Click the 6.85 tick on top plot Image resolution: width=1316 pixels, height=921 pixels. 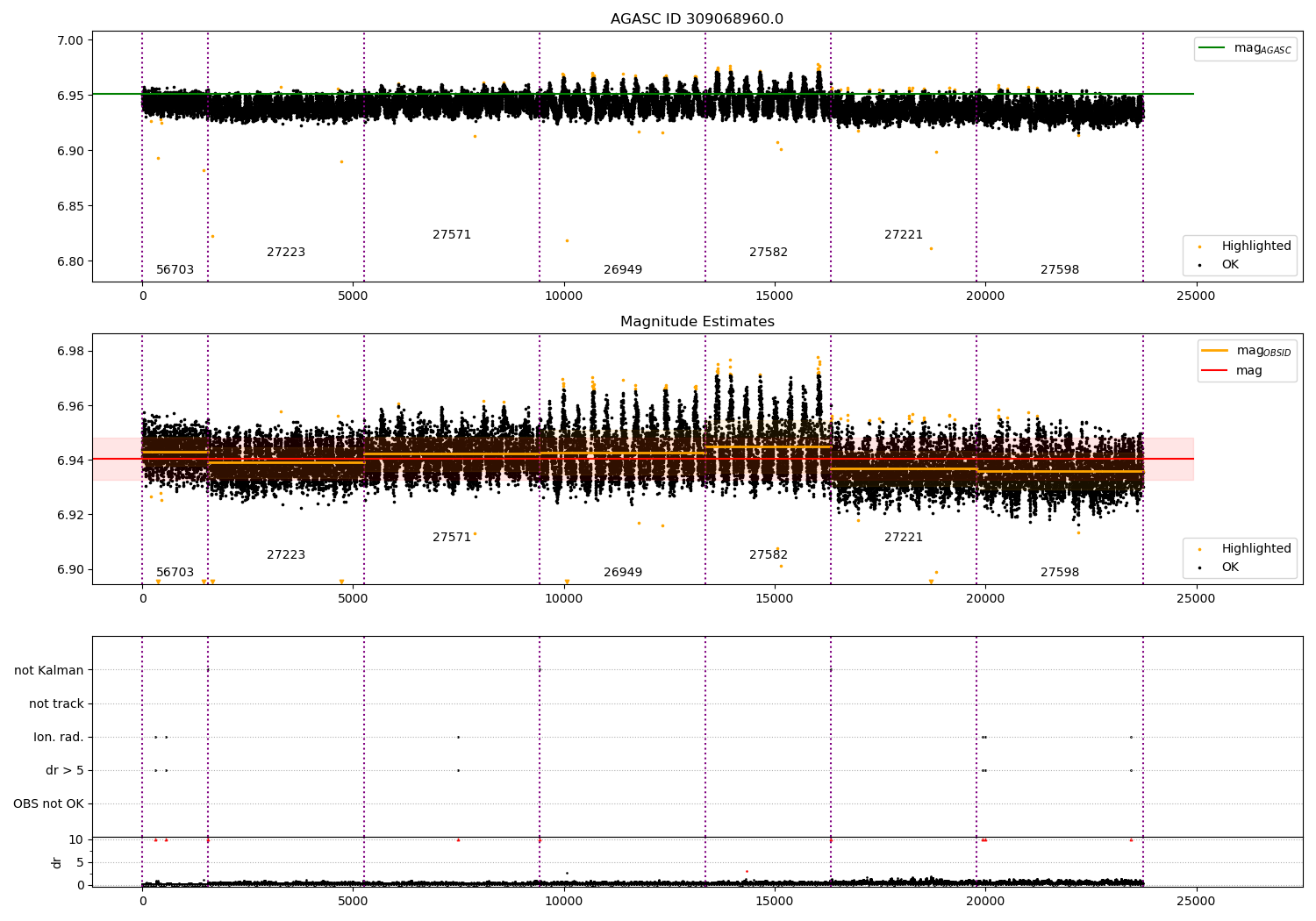click(x=71, y=206)
